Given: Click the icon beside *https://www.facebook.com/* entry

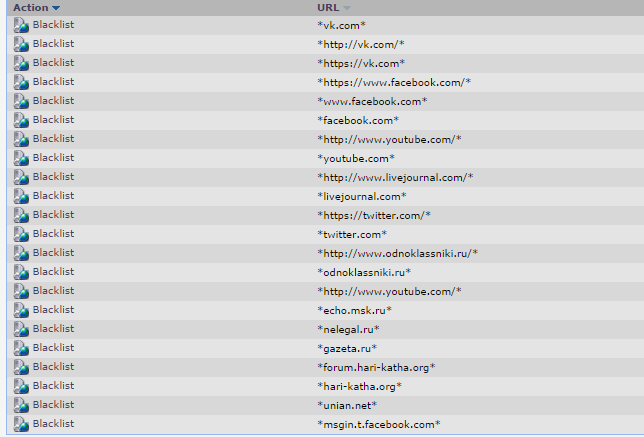Looking at the screenshot, I should [20, 82].
